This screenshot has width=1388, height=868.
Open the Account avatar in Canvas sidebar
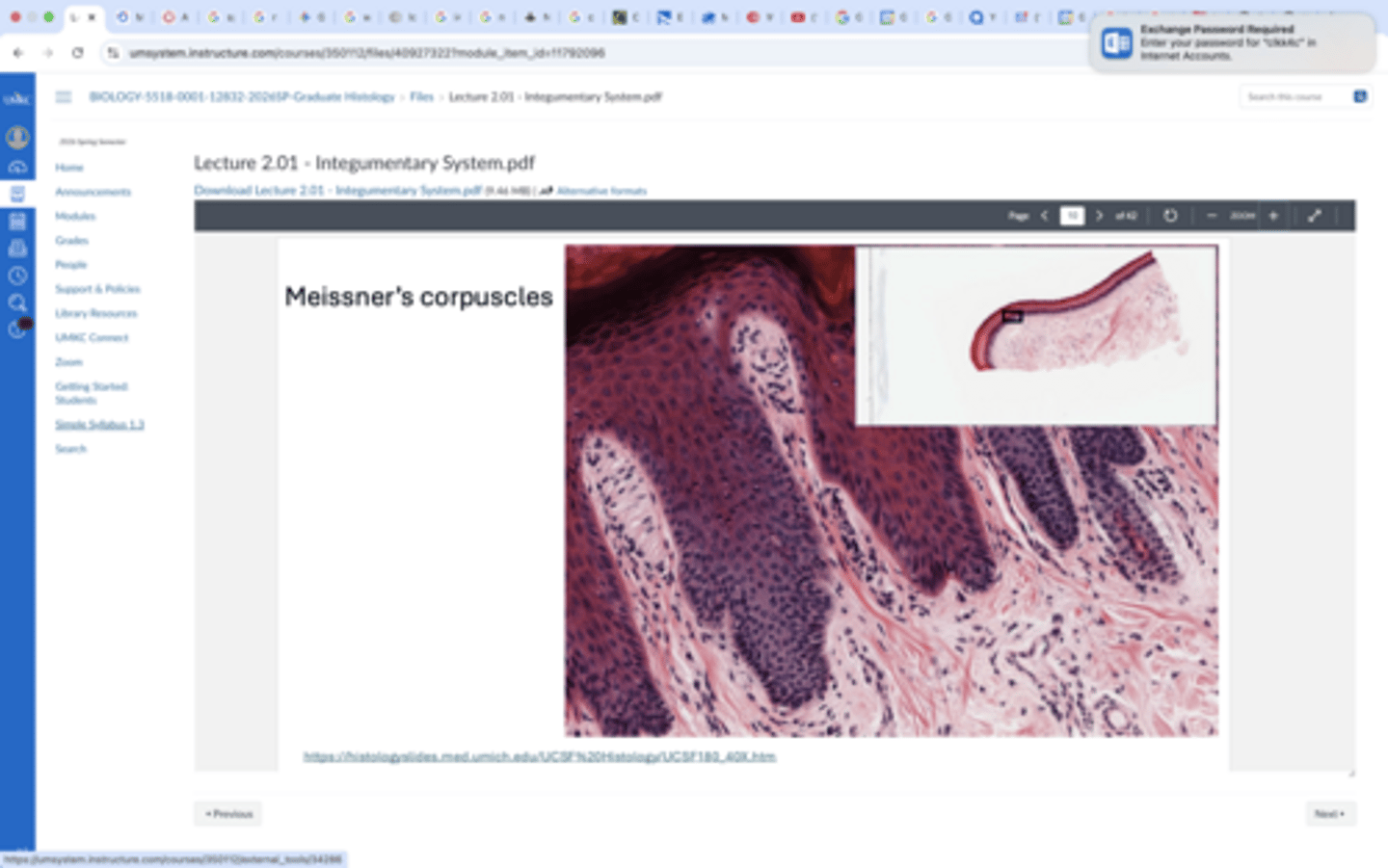point(17,138)
